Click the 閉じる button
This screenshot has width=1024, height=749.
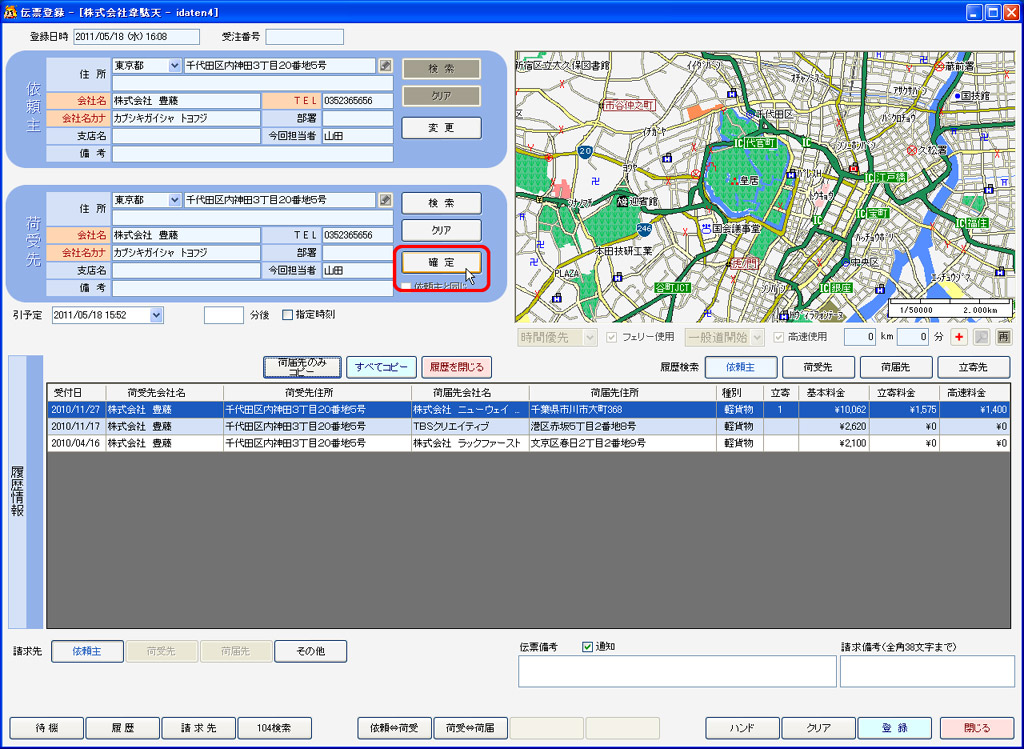click(x=977, y=727)
